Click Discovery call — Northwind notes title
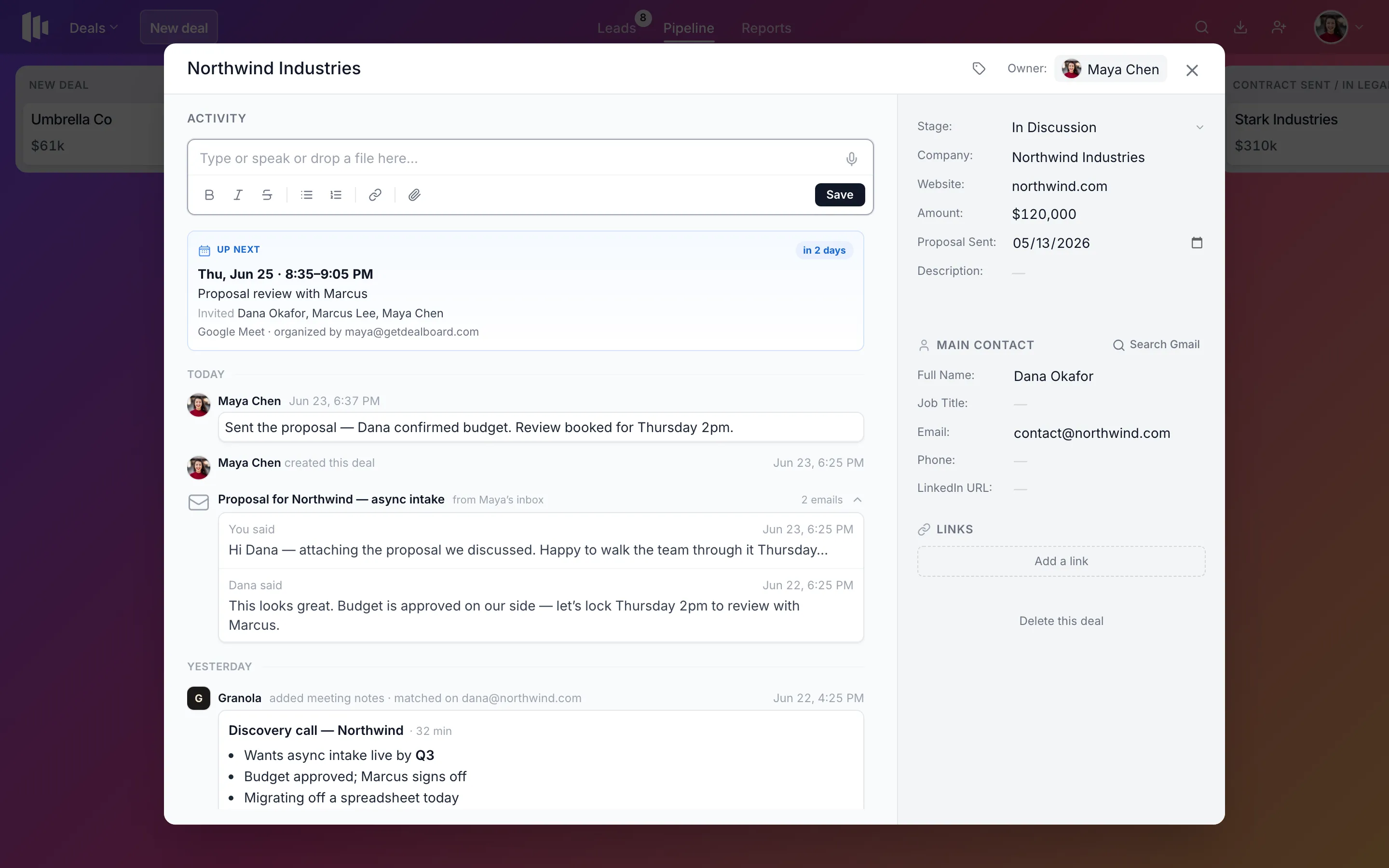The height and width of the screenshot is (868, 1389). tap(316, 730)
